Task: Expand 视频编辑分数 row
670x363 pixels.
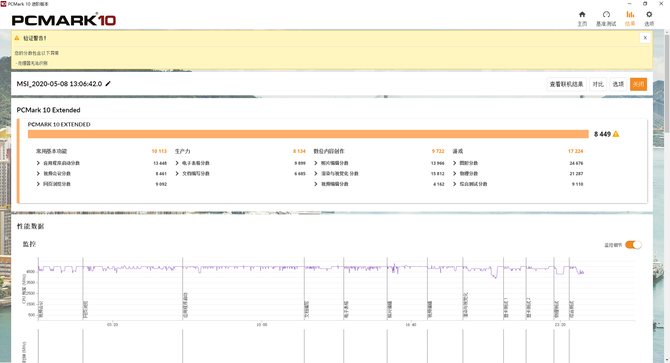Action: pos(316,184)
